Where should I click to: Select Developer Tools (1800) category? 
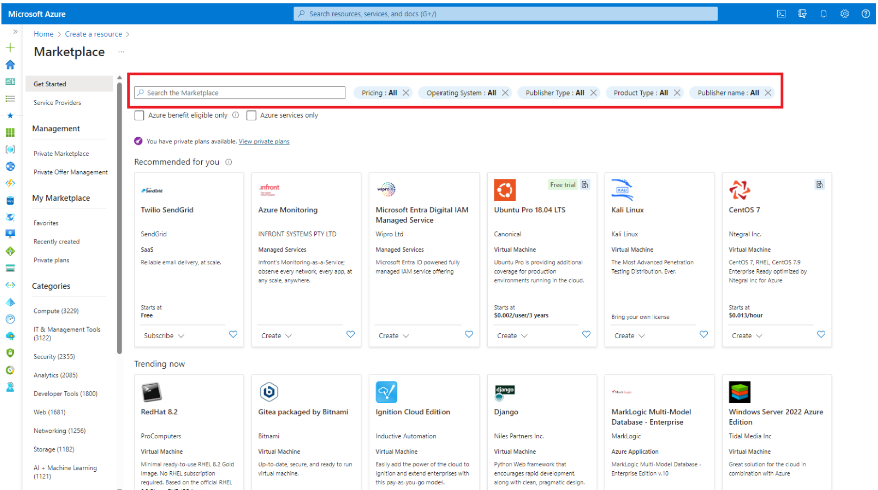[66, 394]
